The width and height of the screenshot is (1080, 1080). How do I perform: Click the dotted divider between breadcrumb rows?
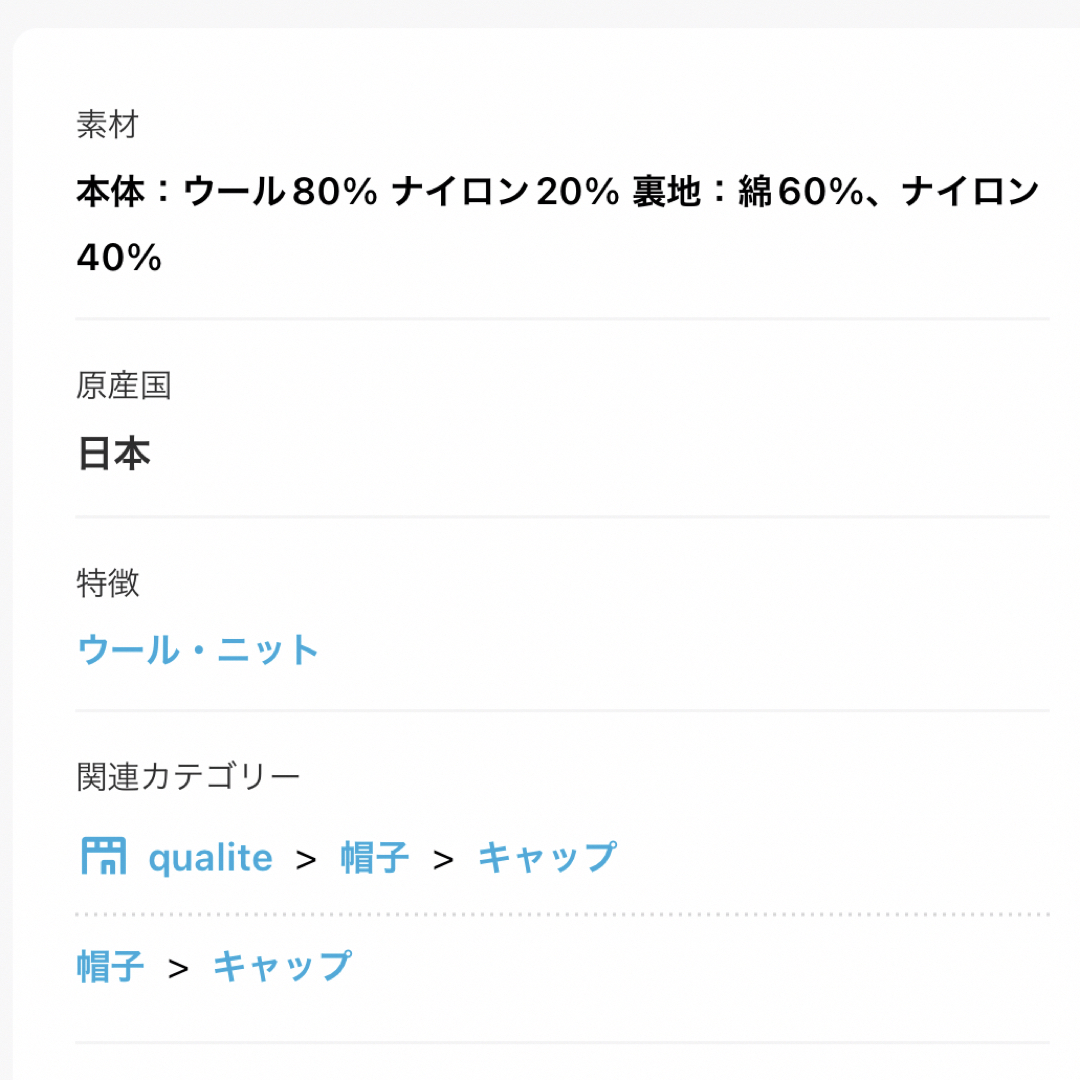(562, 915)
